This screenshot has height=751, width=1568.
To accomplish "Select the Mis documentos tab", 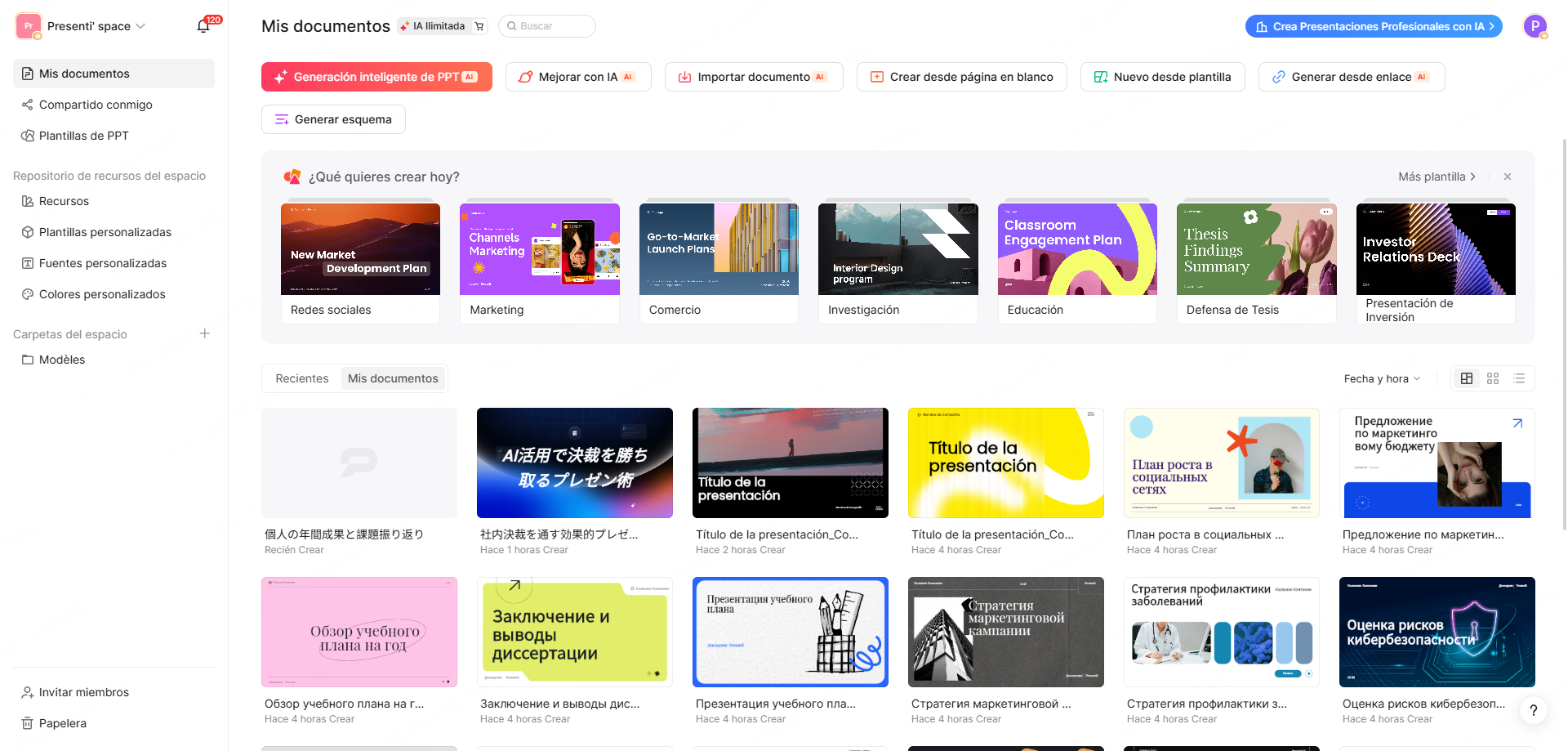I will point(393,378).
